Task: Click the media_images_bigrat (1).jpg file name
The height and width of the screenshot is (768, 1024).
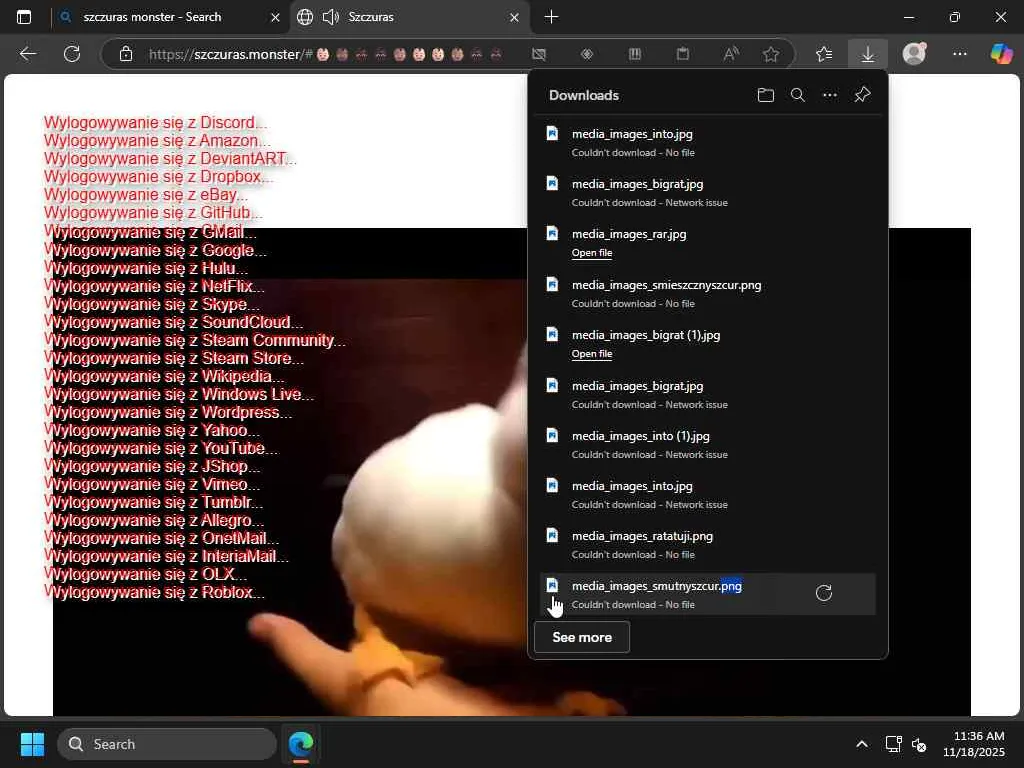Action: click(x=646, y=335)
